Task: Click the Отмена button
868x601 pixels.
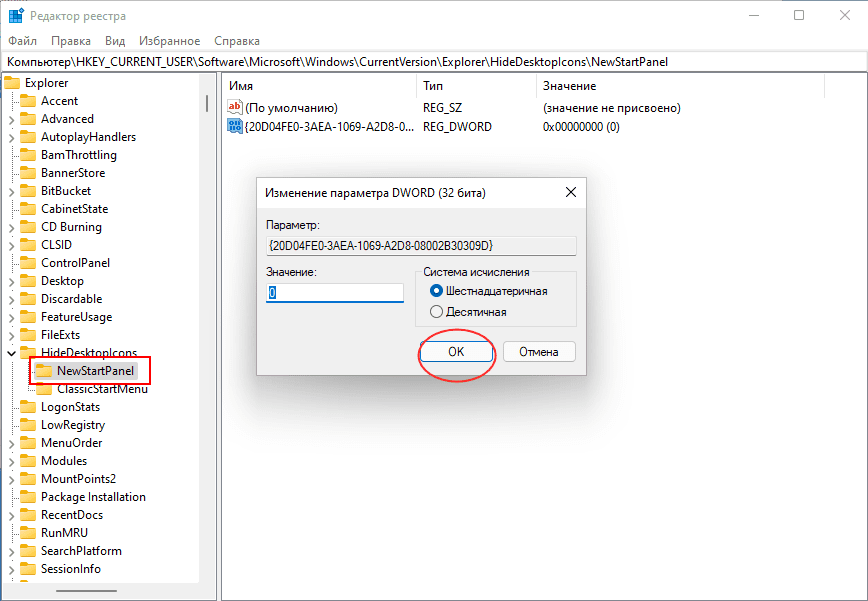Action: click(x=539, y=352)
